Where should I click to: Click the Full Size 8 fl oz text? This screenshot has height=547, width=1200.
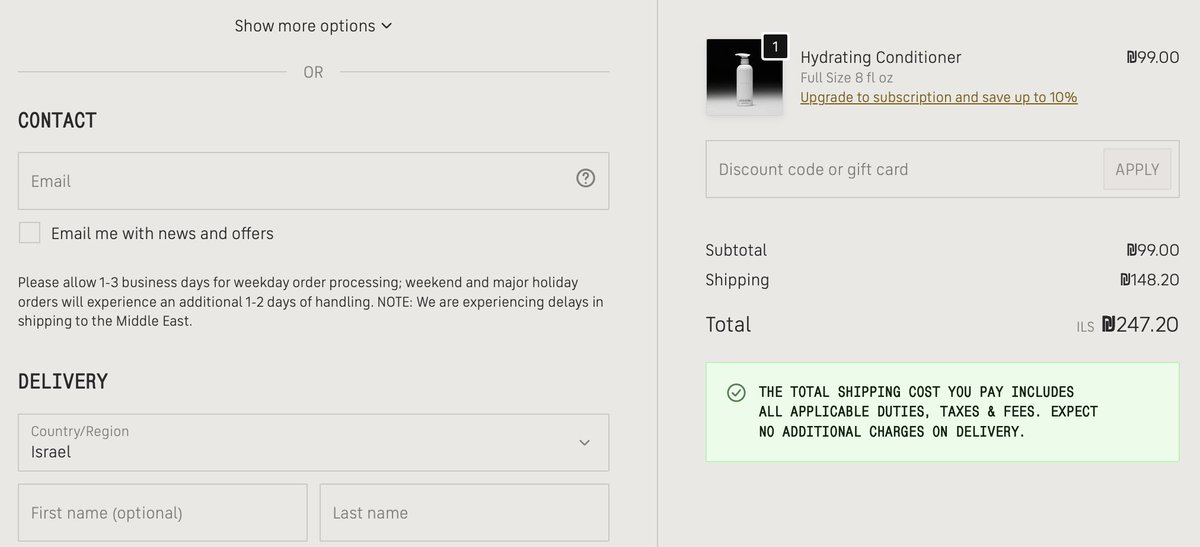(x=847, y=78)
